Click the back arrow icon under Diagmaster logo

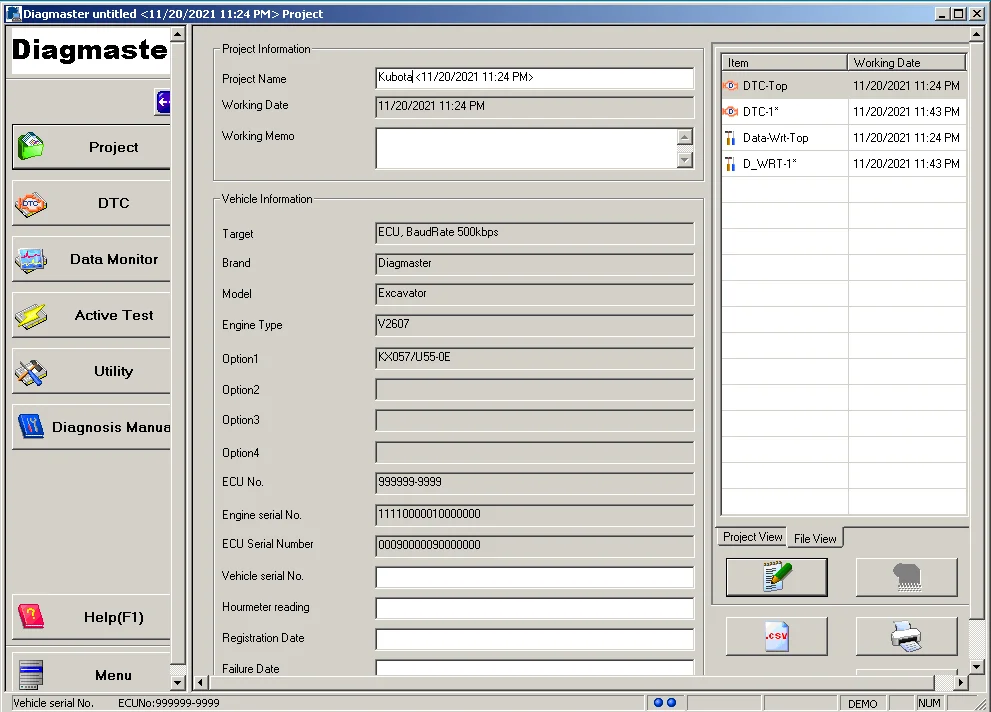162,101
